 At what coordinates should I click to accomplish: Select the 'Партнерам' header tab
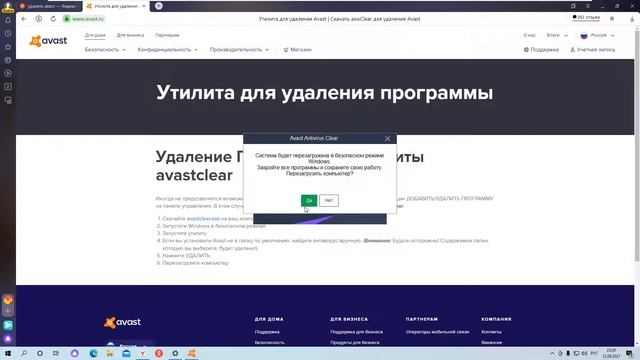click(167, 36)
